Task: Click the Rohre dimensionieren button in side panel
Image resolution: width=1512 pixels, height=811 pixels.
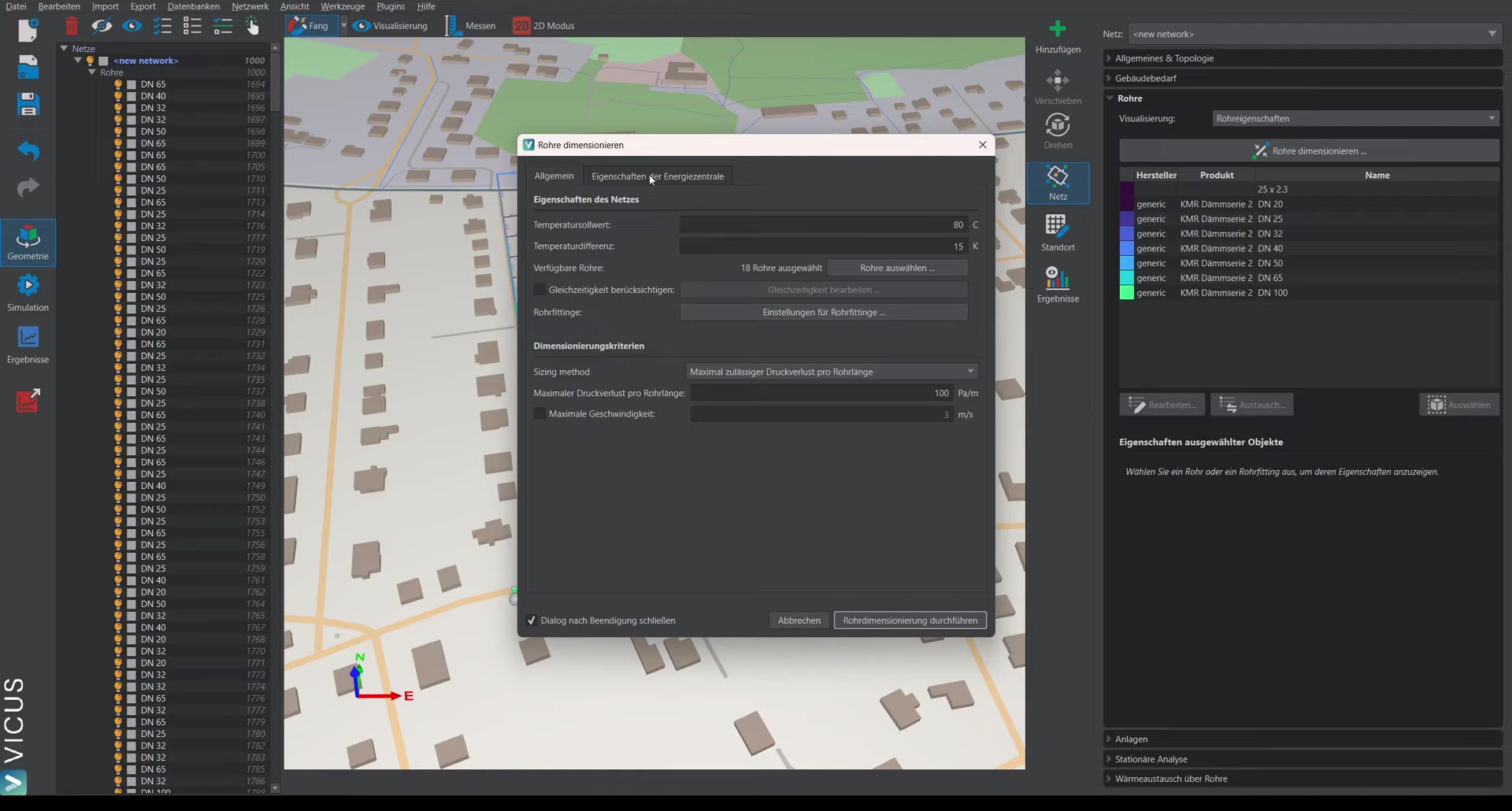Action: pos(1309,150)
